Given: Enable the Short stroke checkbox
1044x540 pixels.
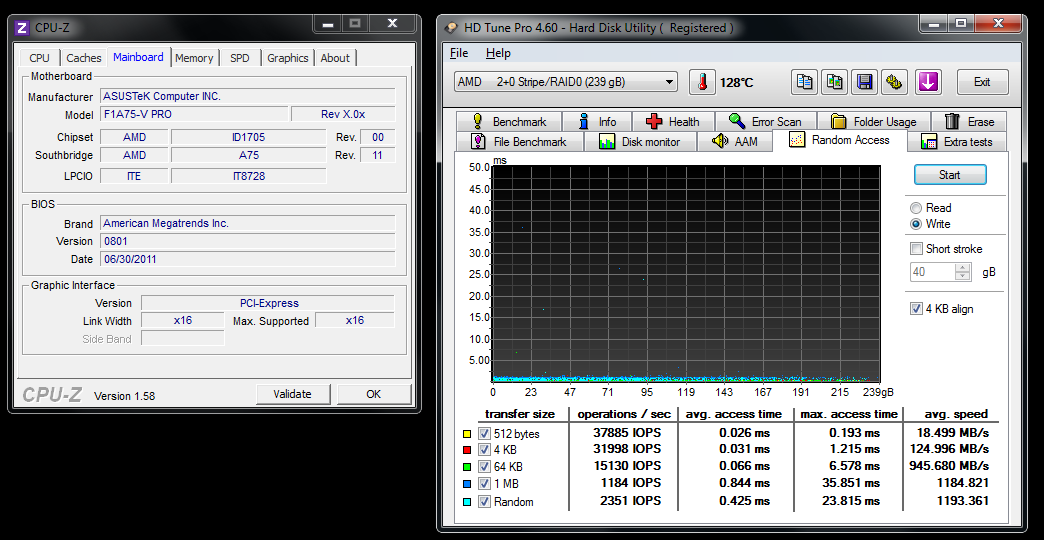Looking at the screenshot, I should [x=916, y=248].
